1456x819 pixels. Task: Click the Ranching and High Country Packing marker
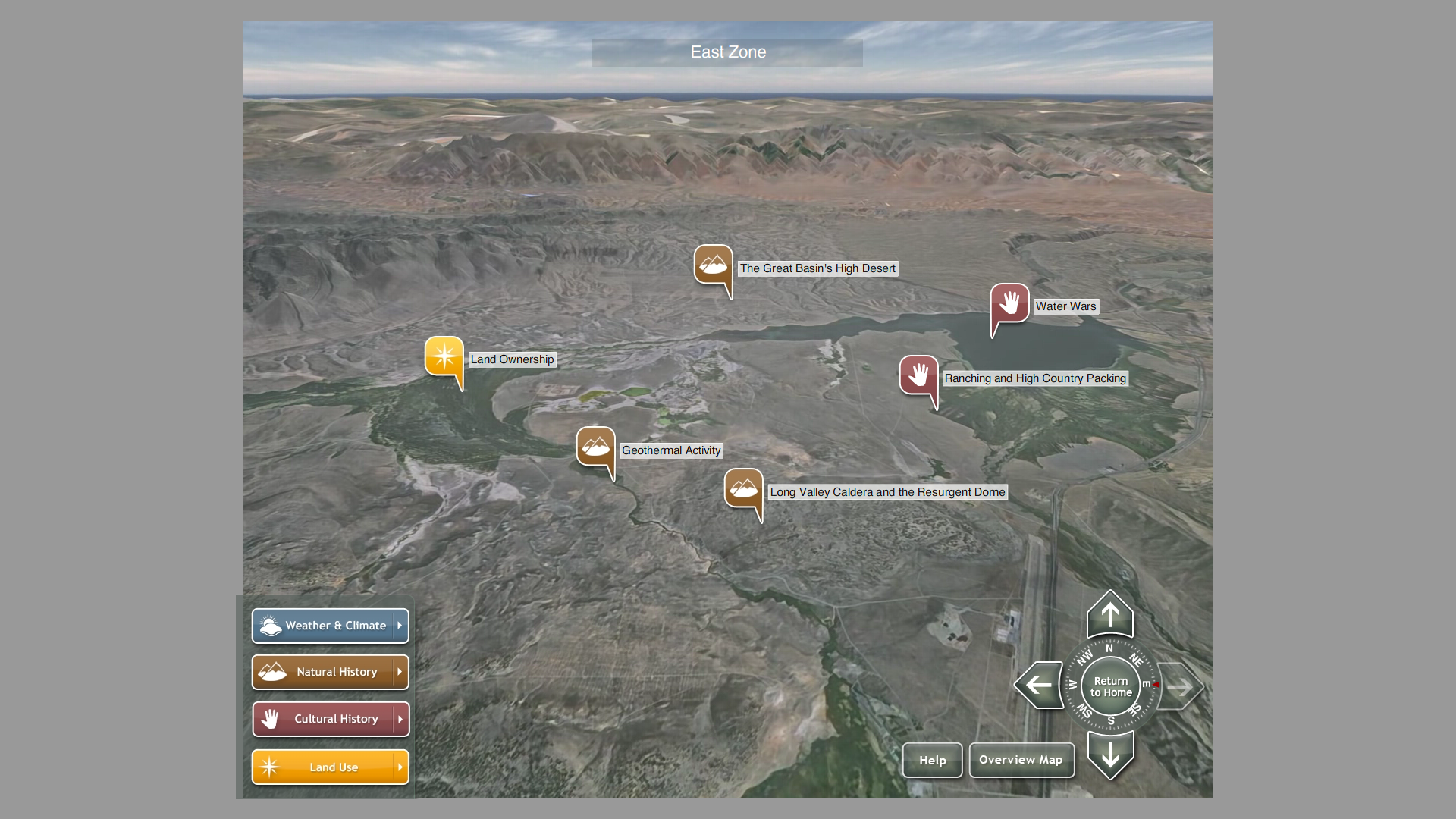[x=918, y=375]
